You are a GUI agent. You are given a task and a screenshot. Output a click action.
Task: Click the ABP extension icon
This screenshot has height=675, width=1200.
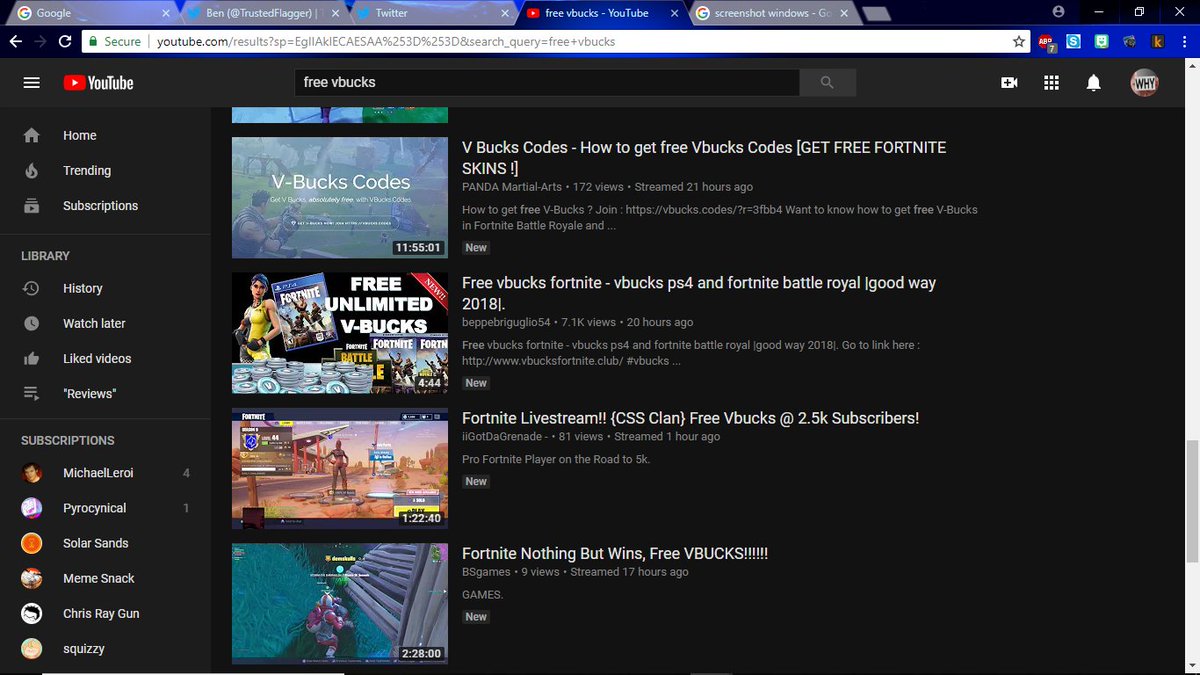coord(1046,42)
